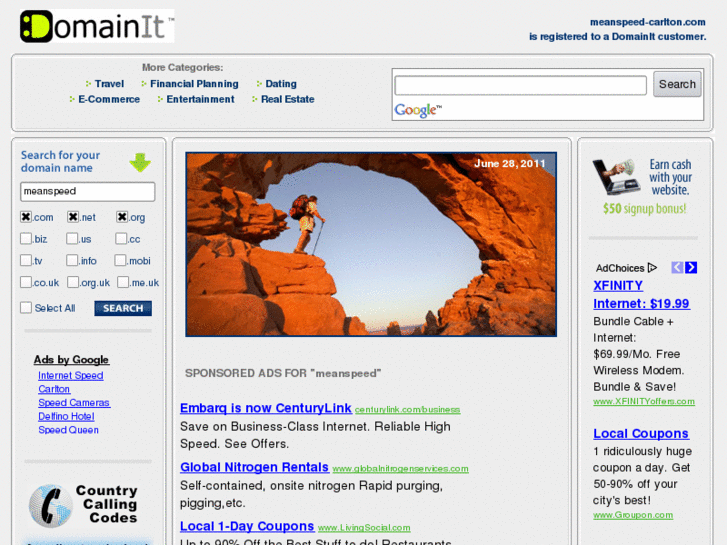Visit www.XFINITYoffers.com link
The width and height of the screenshot is (727, 545).
[644, 402]
